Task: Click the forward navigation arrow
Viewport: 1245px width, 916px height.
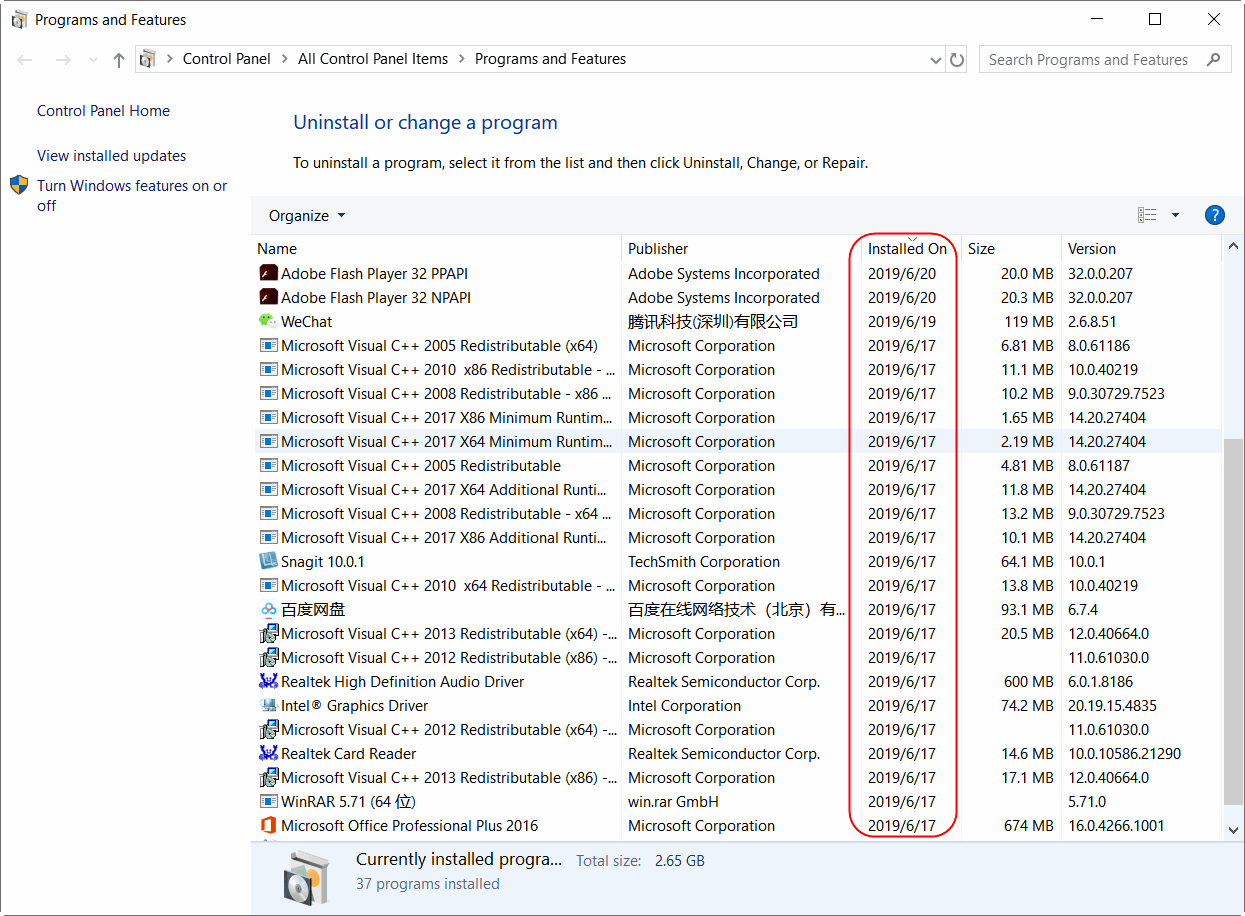Action: (63, 60)
